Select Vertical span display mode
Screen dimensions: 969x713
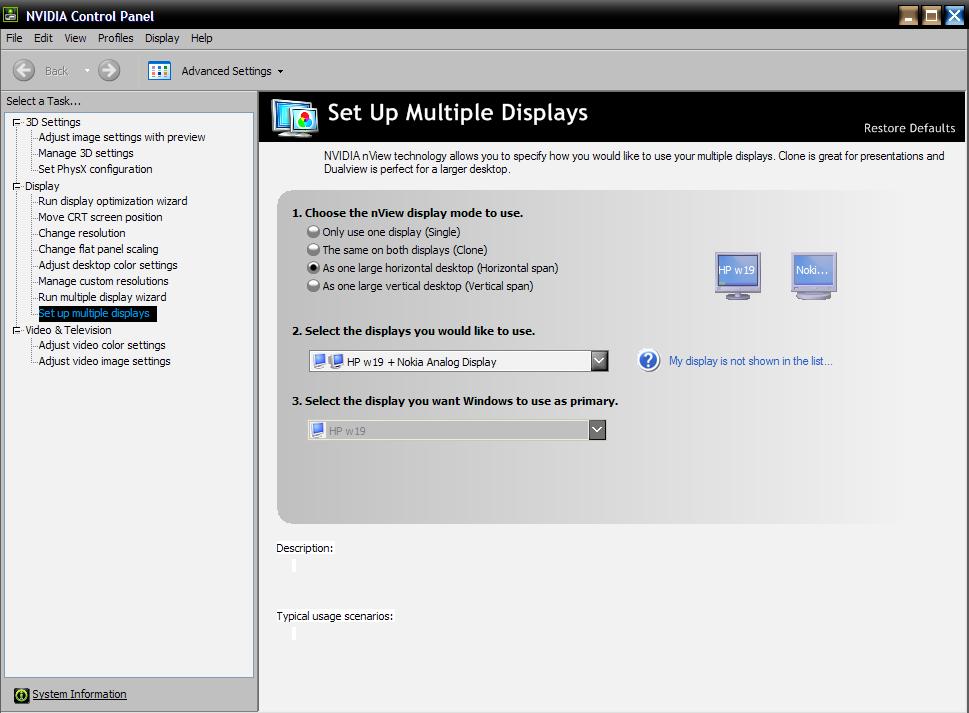313,285
